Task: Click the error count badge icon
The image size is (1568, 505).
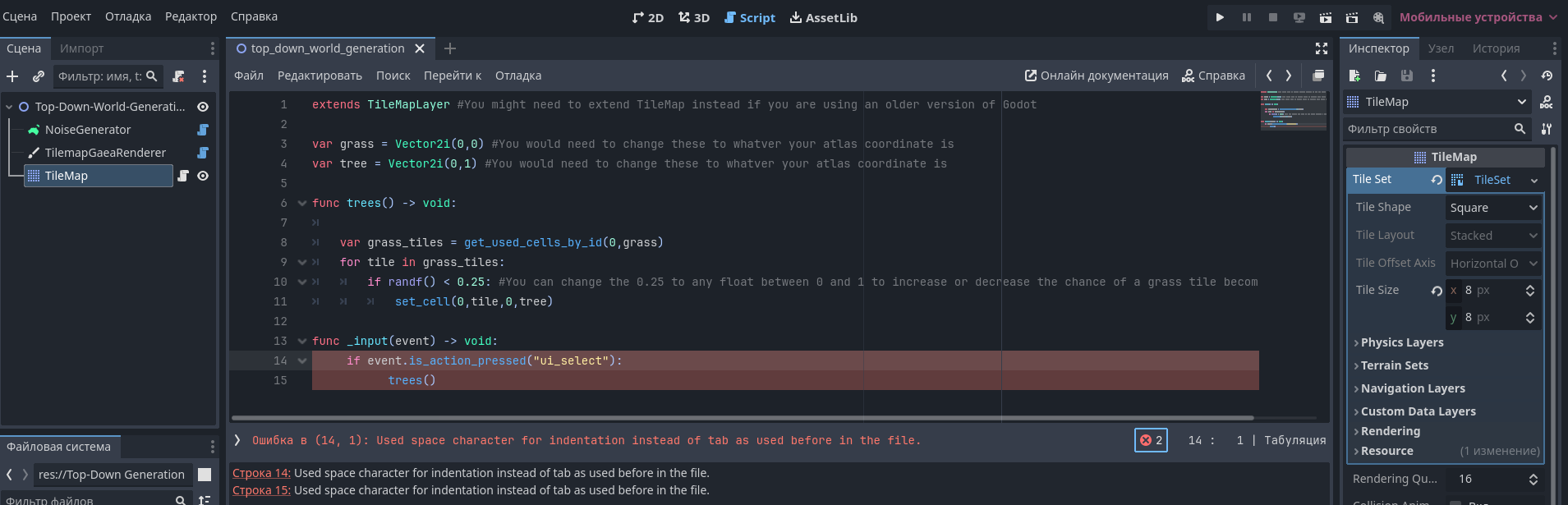Action: click(1150, 440)
